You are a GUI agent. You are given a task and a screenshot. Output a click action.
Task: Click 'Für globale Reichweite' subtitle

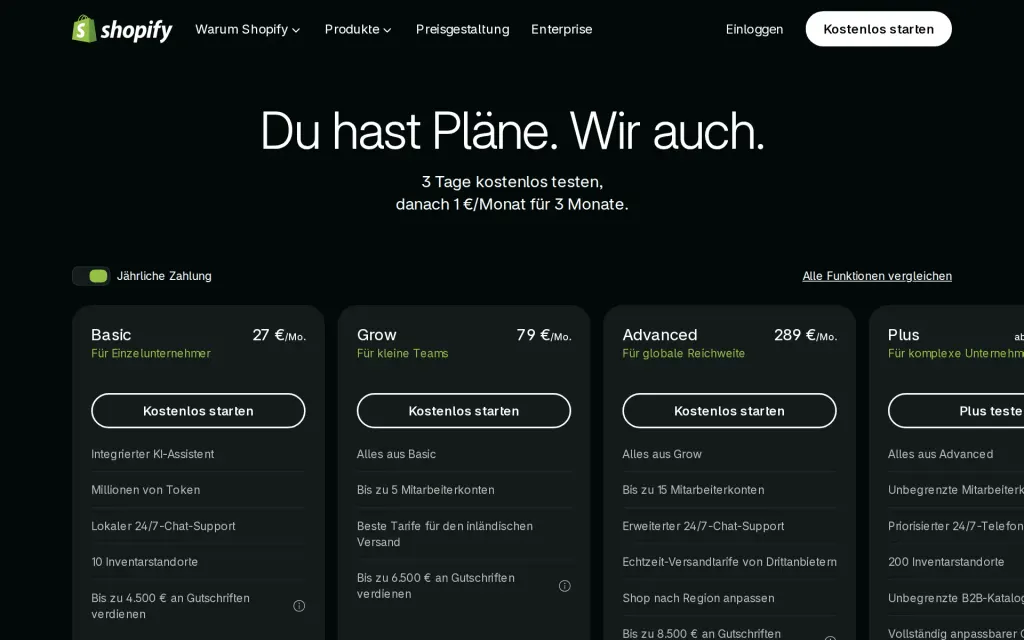(684, 353)
